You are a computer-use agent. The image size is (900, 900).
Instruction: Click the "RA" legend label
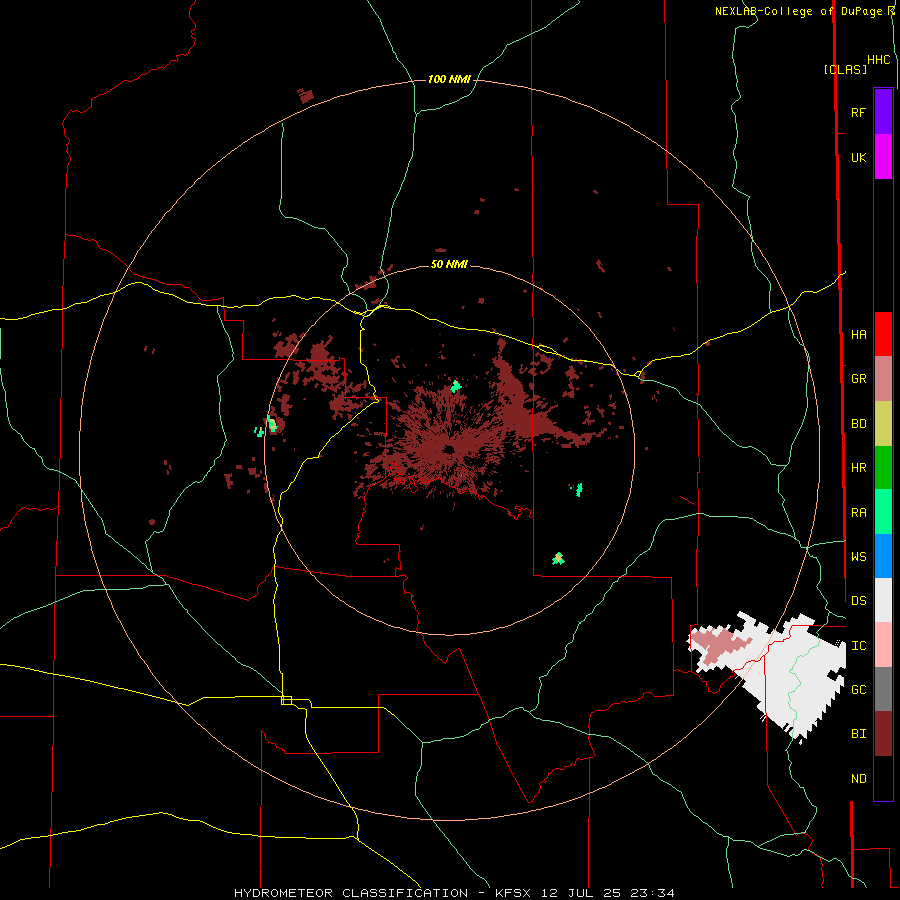click(858, 513)
